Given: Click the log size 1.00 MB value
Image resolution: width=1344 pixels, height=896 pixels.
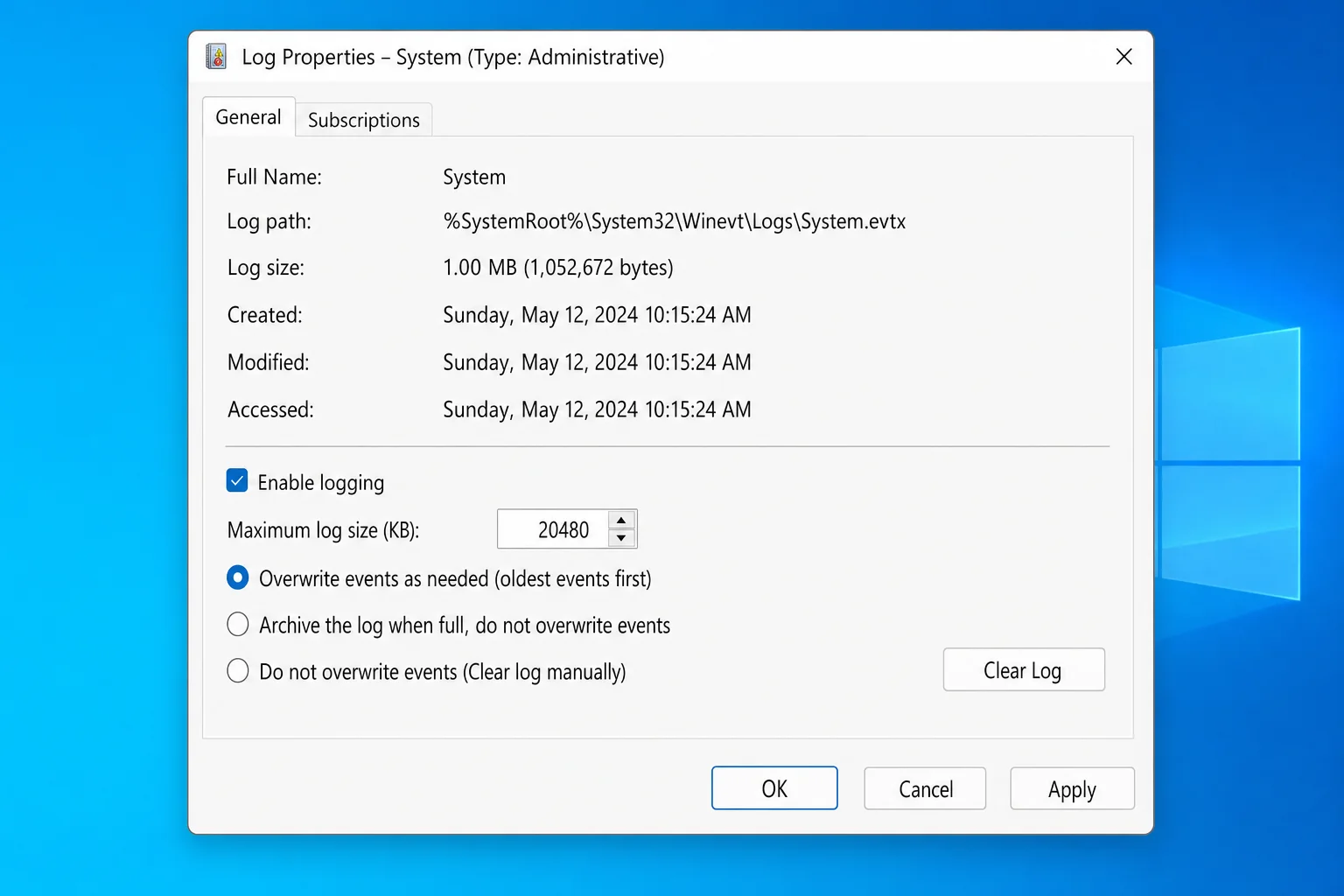Looking at the screenshot, I should [x=558, y=268].
